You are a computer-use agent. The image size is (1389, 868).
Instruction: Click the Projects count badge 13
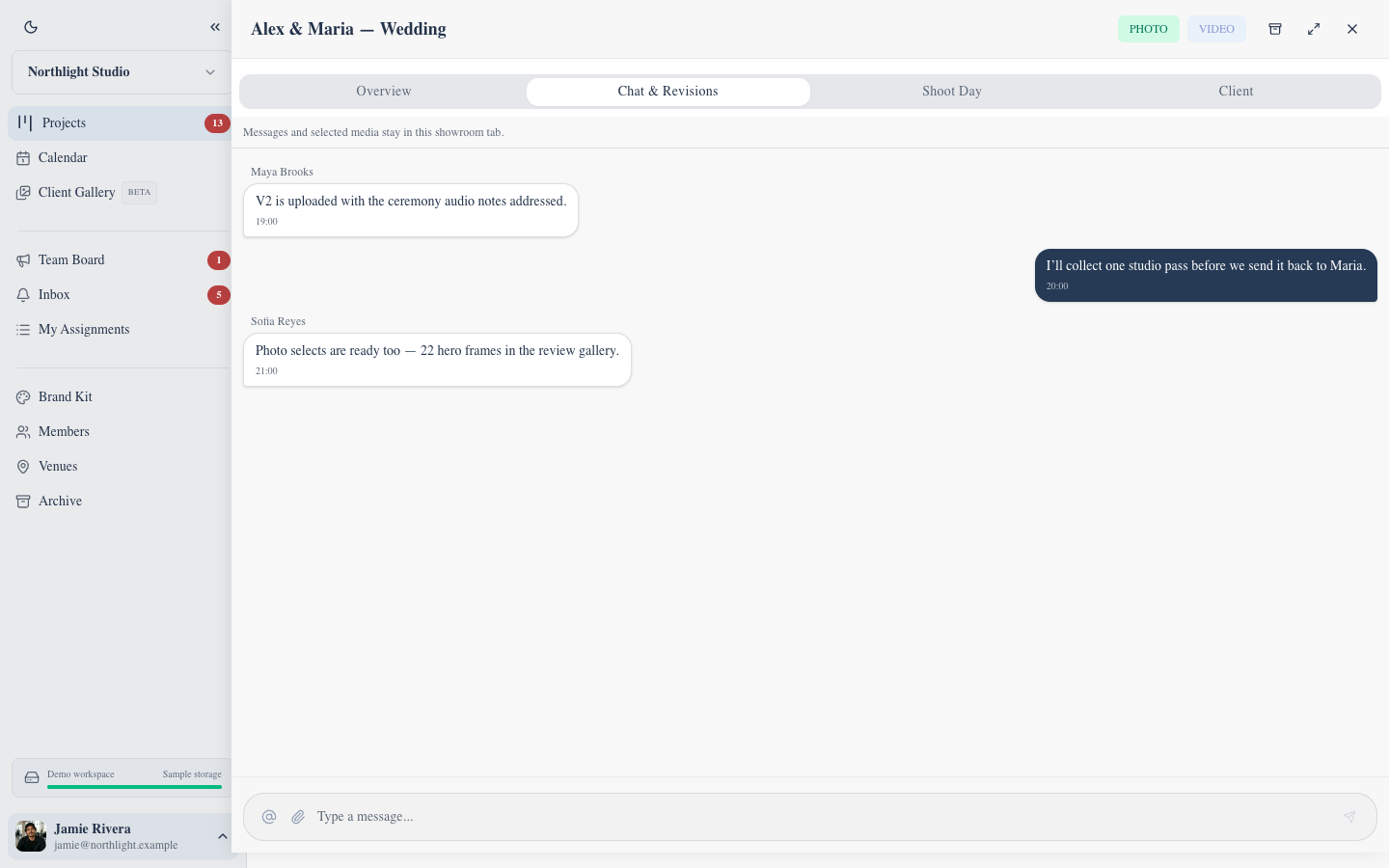(x=217, y=122)
